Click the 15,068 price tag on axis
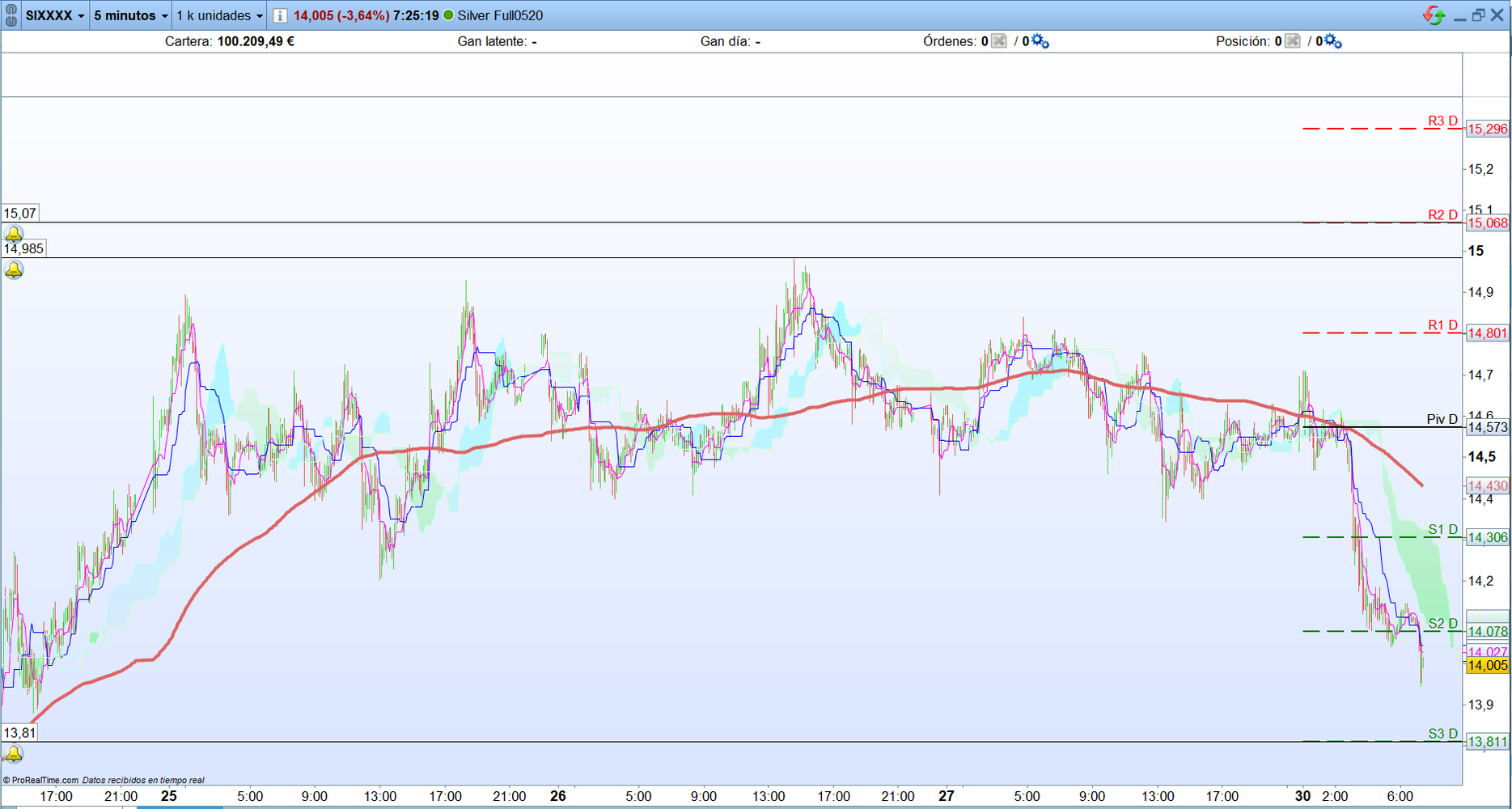 click(1488, 223)
